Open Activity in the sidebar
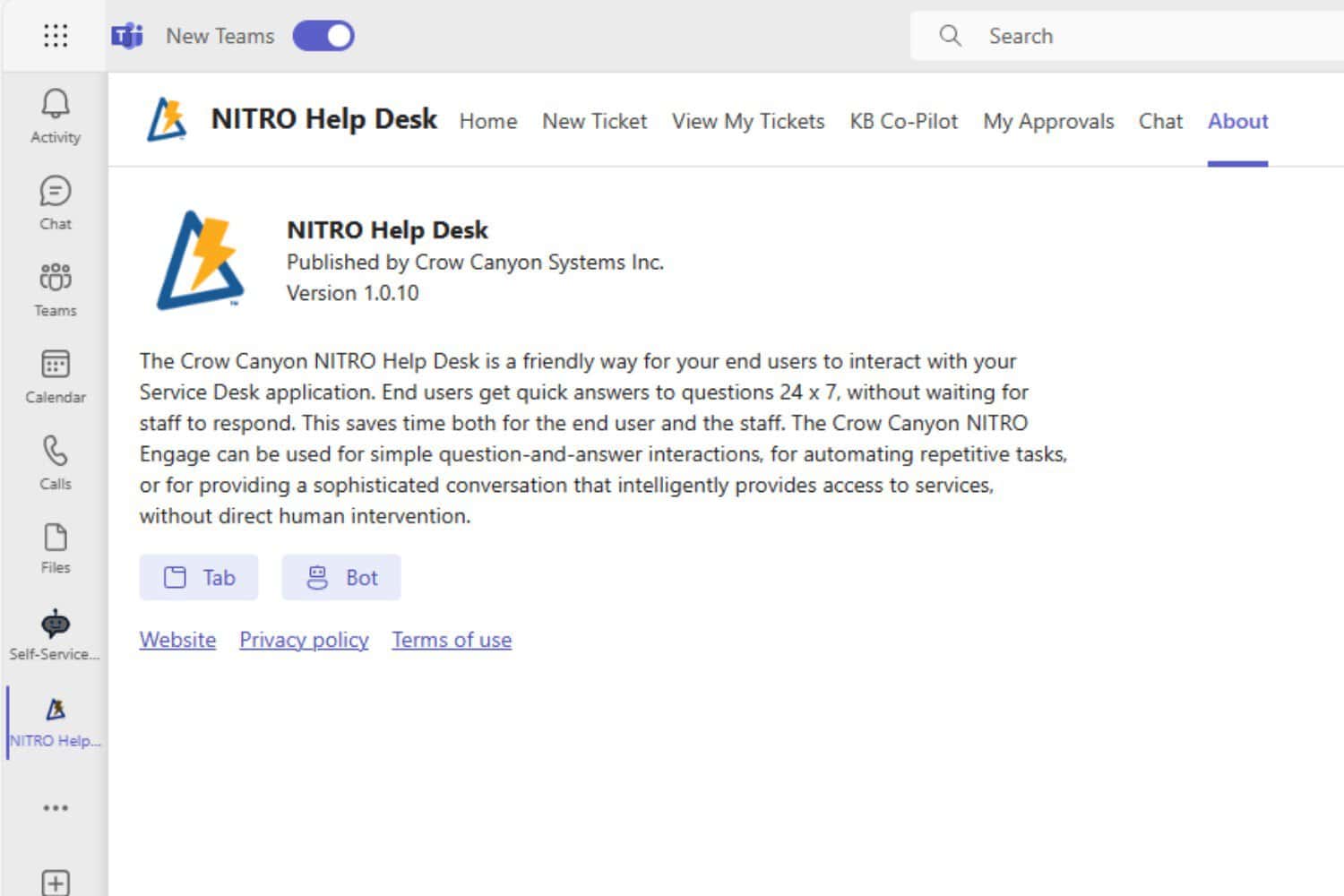 pos(56,116)
